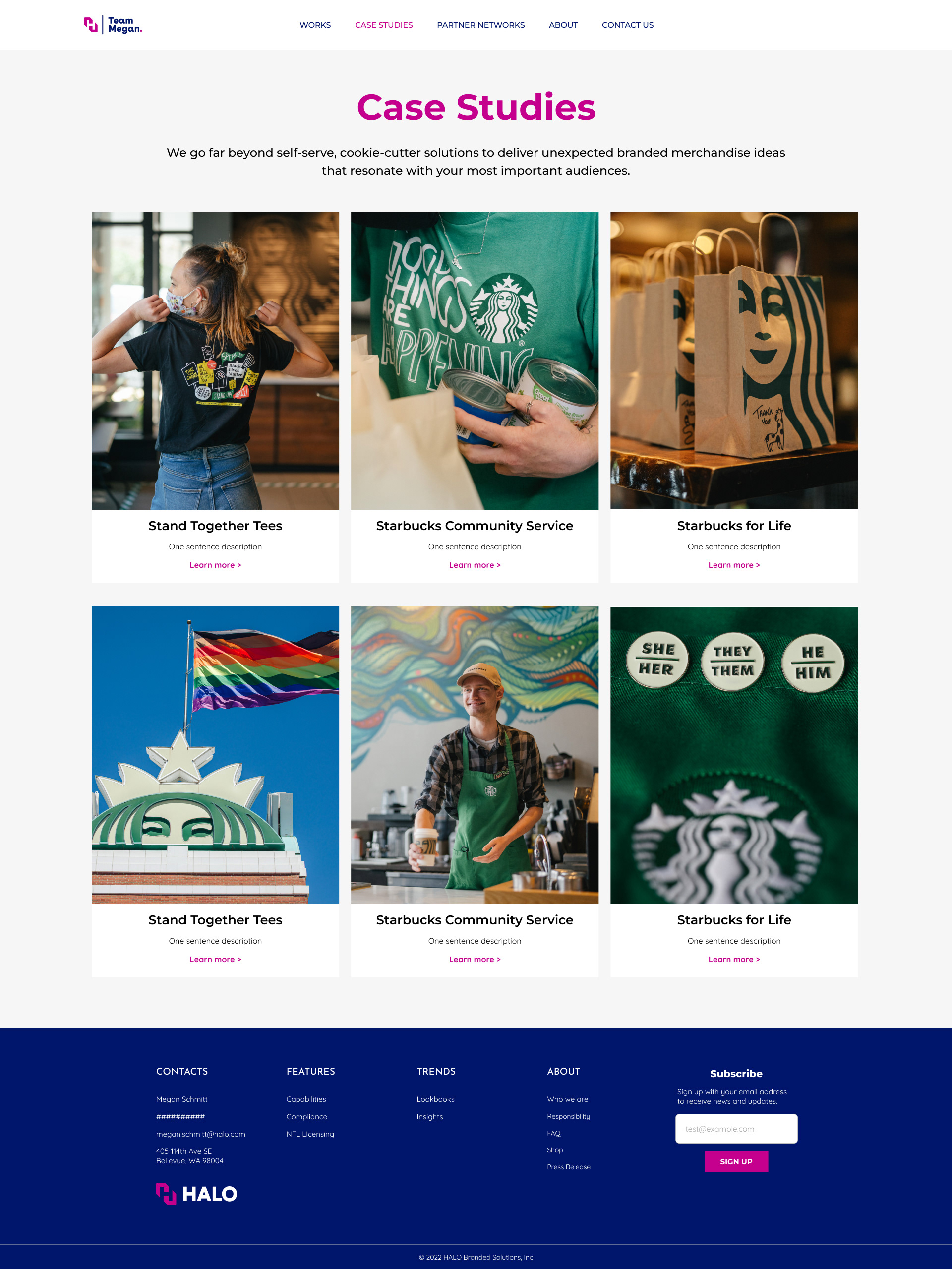Open the green shirt Community Service photo
952x1269 pixels.
(475, 361)
